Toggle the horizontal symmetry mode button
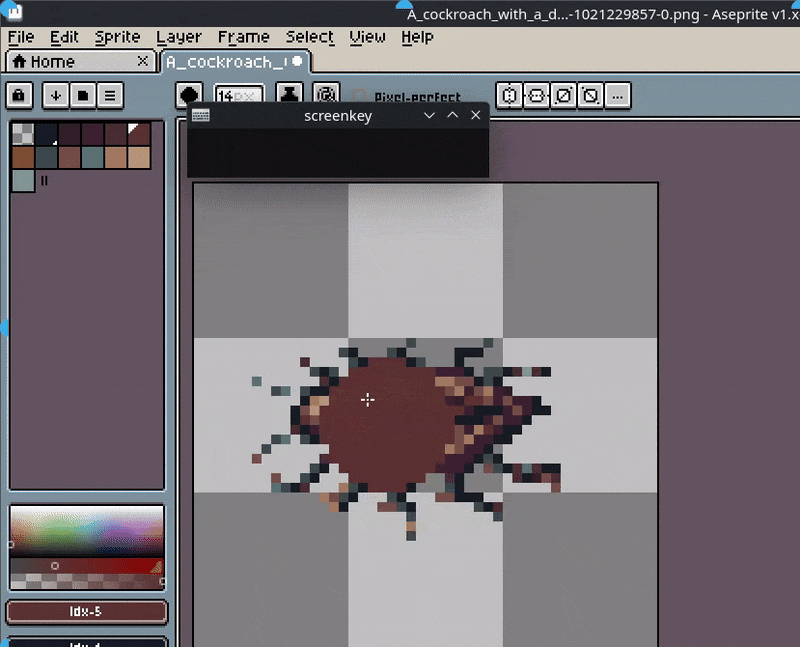The image size is (800, 647). tap(537, 96)
